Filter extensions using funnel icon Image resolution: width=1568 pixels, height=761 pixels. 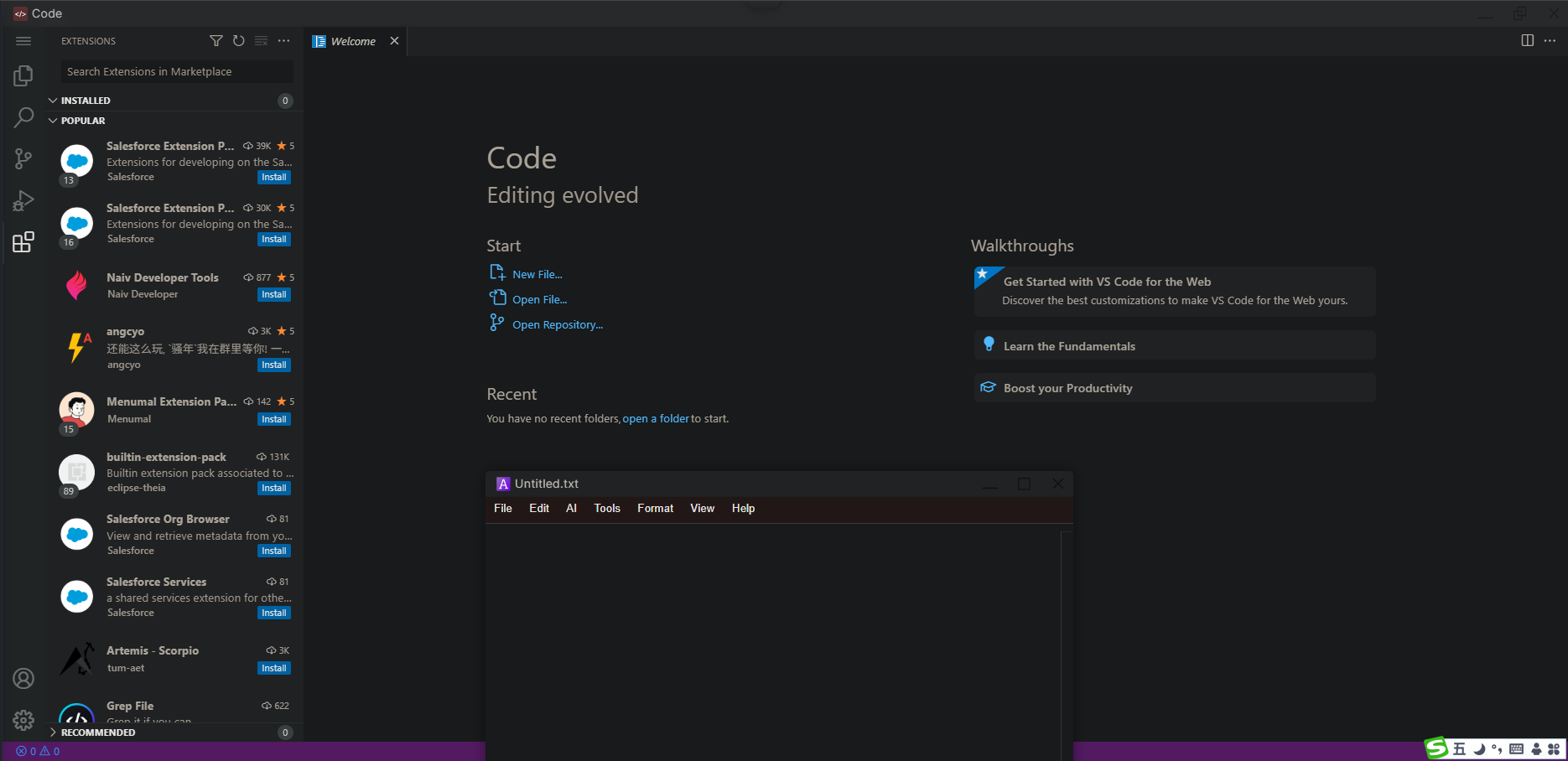click(215, 41)
